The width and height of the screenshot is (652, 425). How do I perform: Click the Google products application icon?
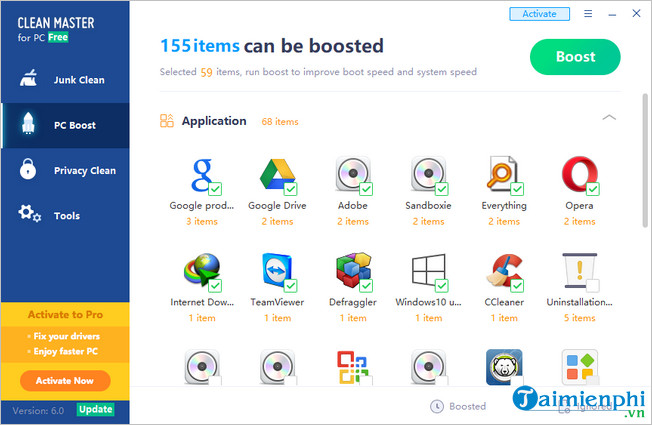click(198, 174)
